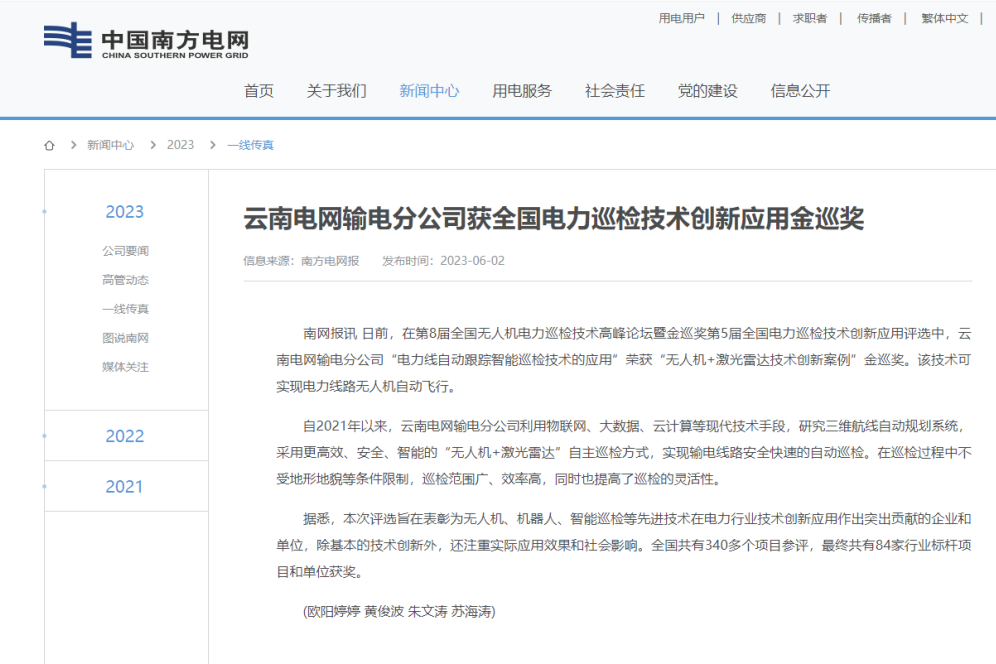Select 公司要闻 in the sidebar
Viewport: 996px width, 664px height.
[x=125, y=251]
